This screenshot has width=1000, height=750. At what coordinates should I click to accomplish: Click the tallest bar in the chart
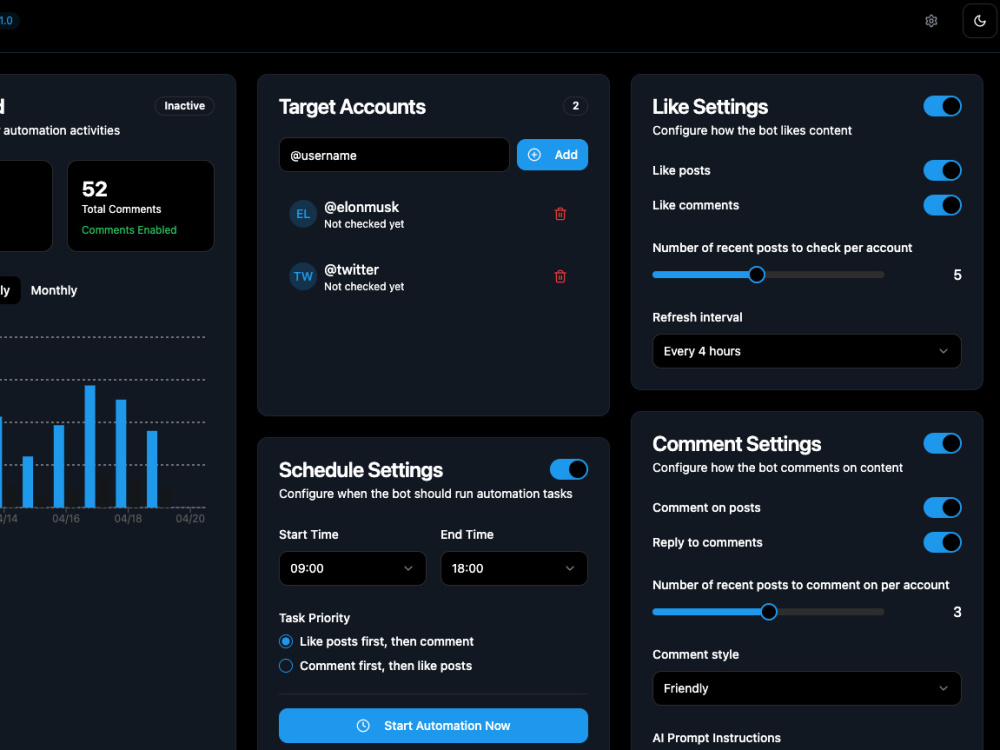(x=90, y=446)
